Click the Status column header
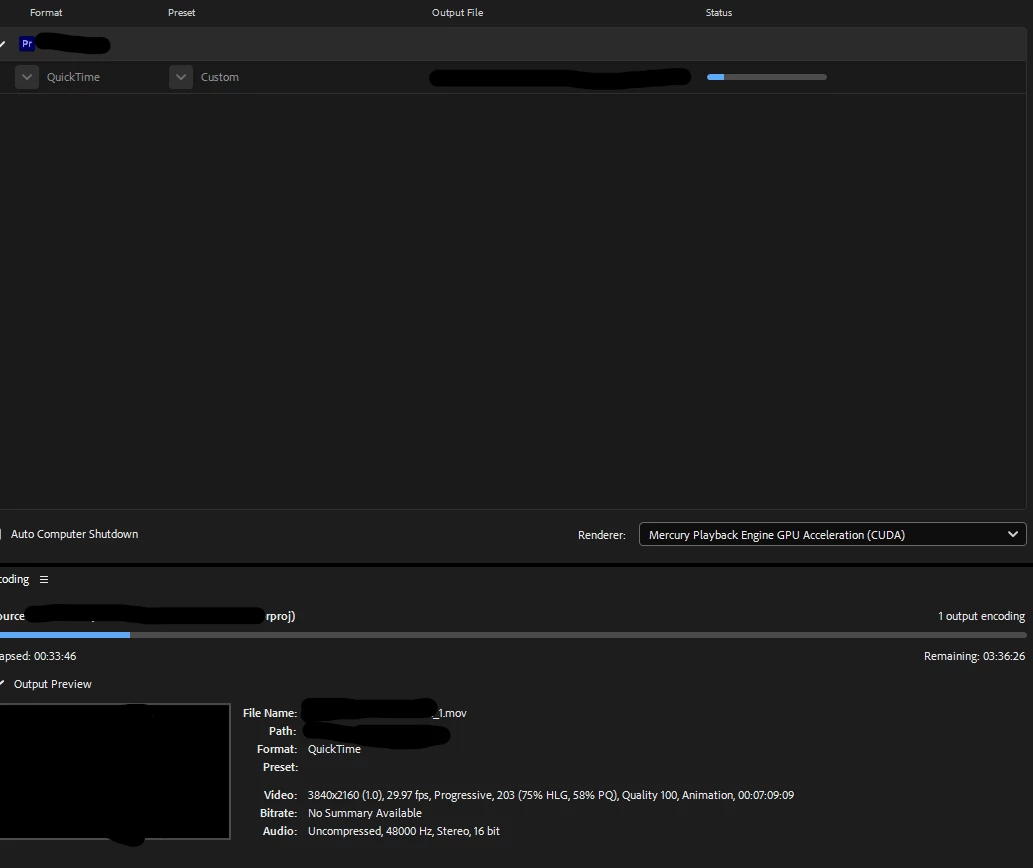 pos(719,13)
